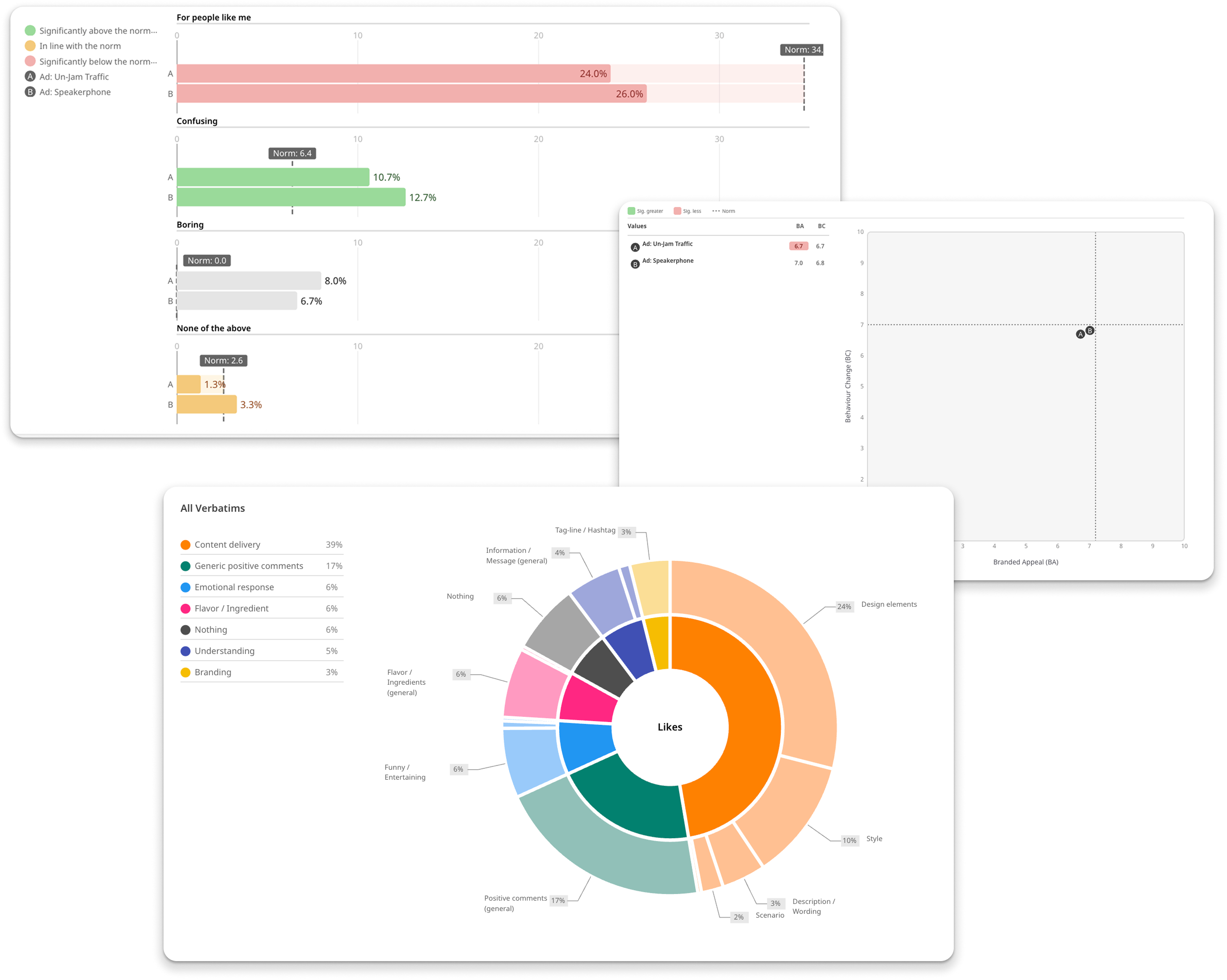1227x980 pixels.
Task: Click marker A on the scatter plot
Action: tap(1080, 334)
